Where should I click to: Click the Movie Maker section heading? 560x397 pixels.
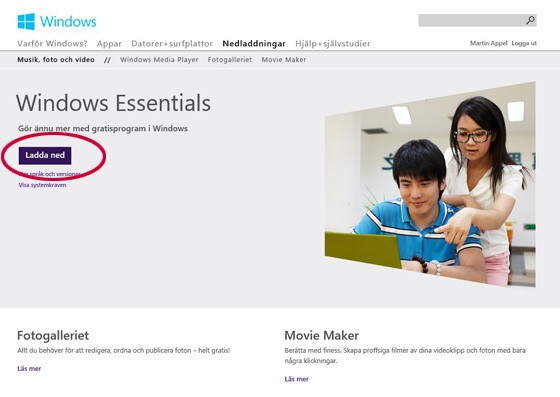click(322, 335)
